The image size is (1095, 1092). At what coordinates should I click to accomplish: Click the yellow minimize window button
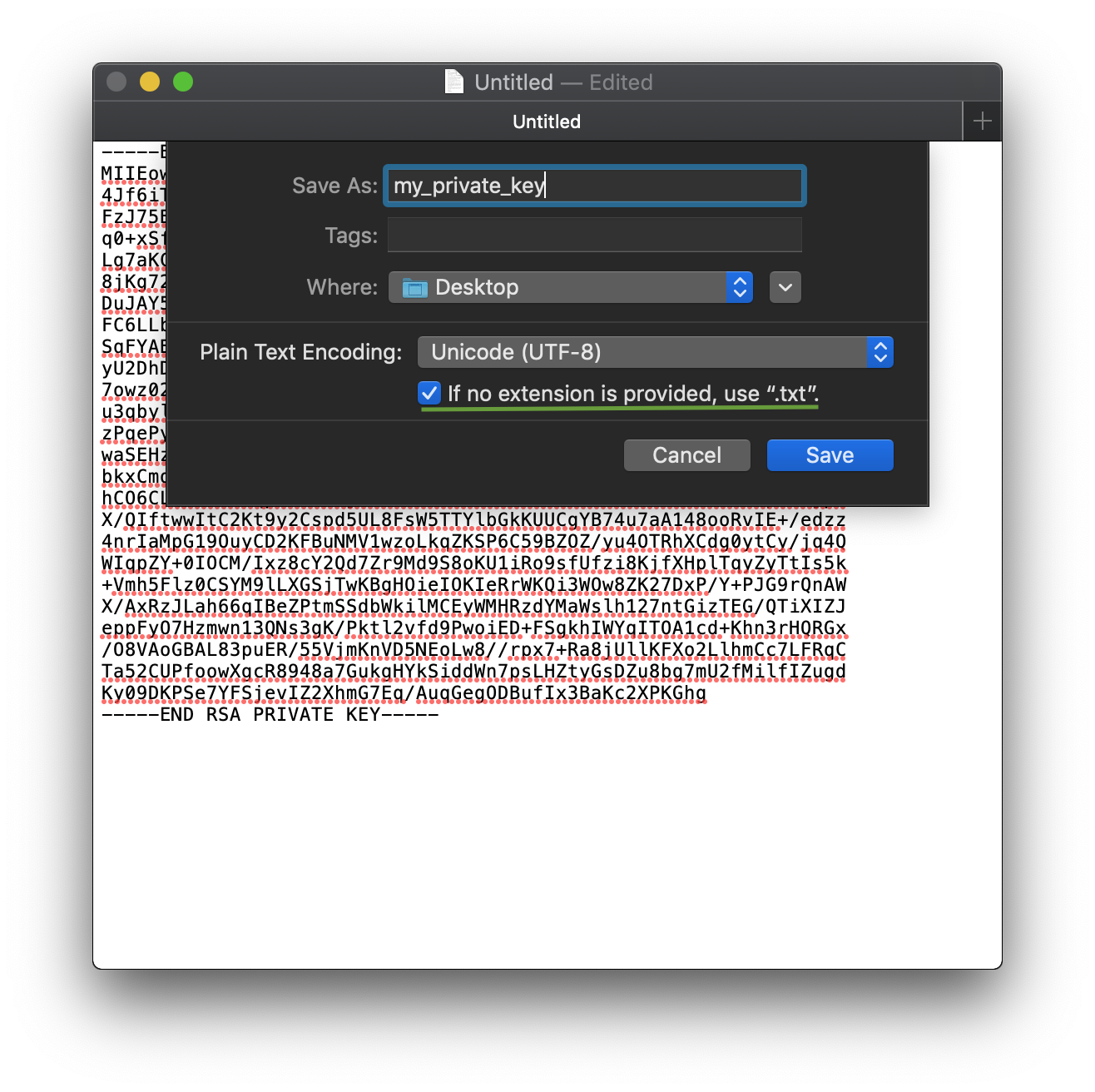point(150,82)
